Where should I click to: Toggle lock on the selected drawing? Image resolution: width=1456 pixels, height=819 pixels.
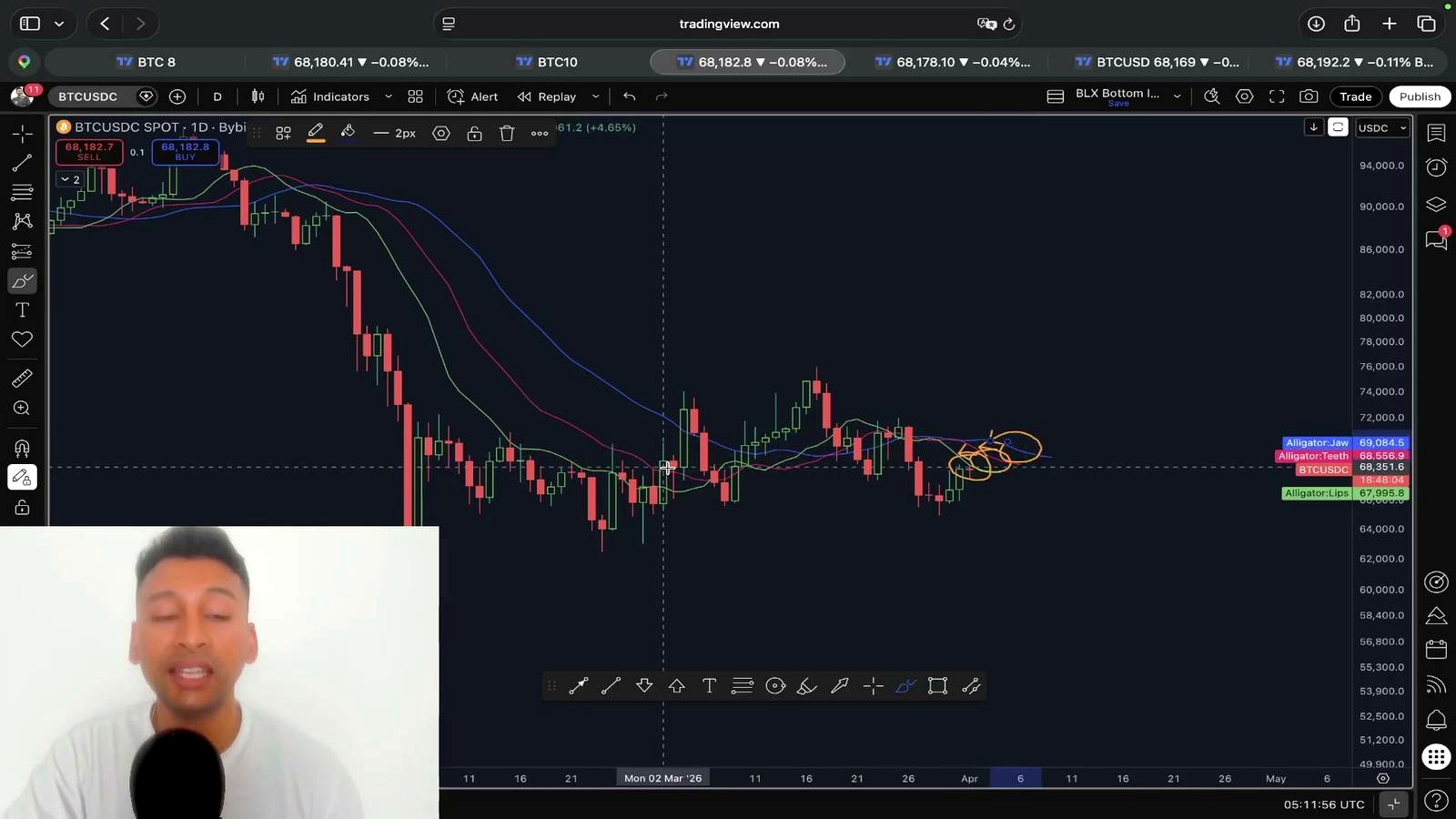tap(474, 134)
